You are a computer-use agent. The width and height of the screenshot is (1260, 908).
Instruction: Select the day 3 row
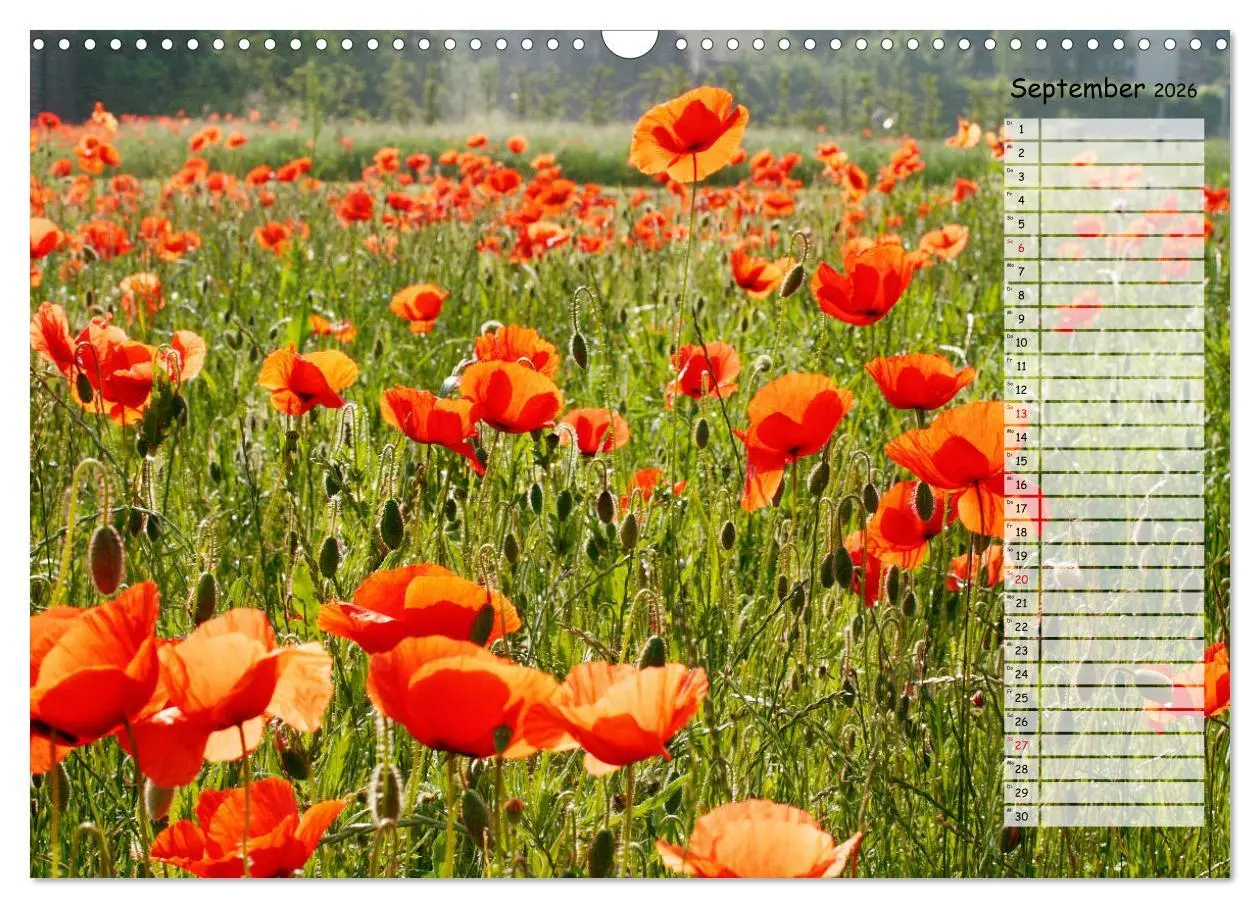[1104, 176]
